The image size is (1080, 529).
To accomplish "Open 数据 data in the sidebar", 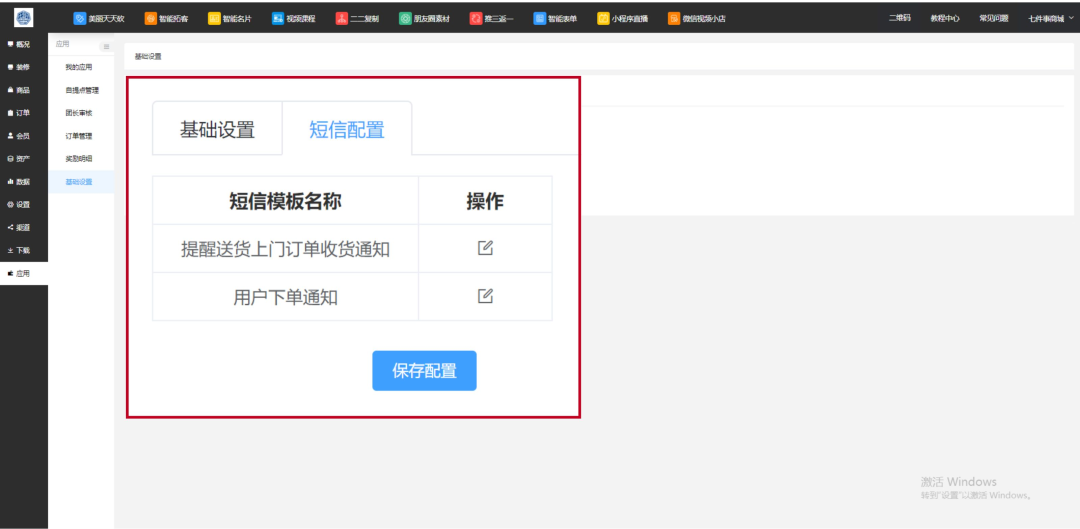I will tap(23, 182).
